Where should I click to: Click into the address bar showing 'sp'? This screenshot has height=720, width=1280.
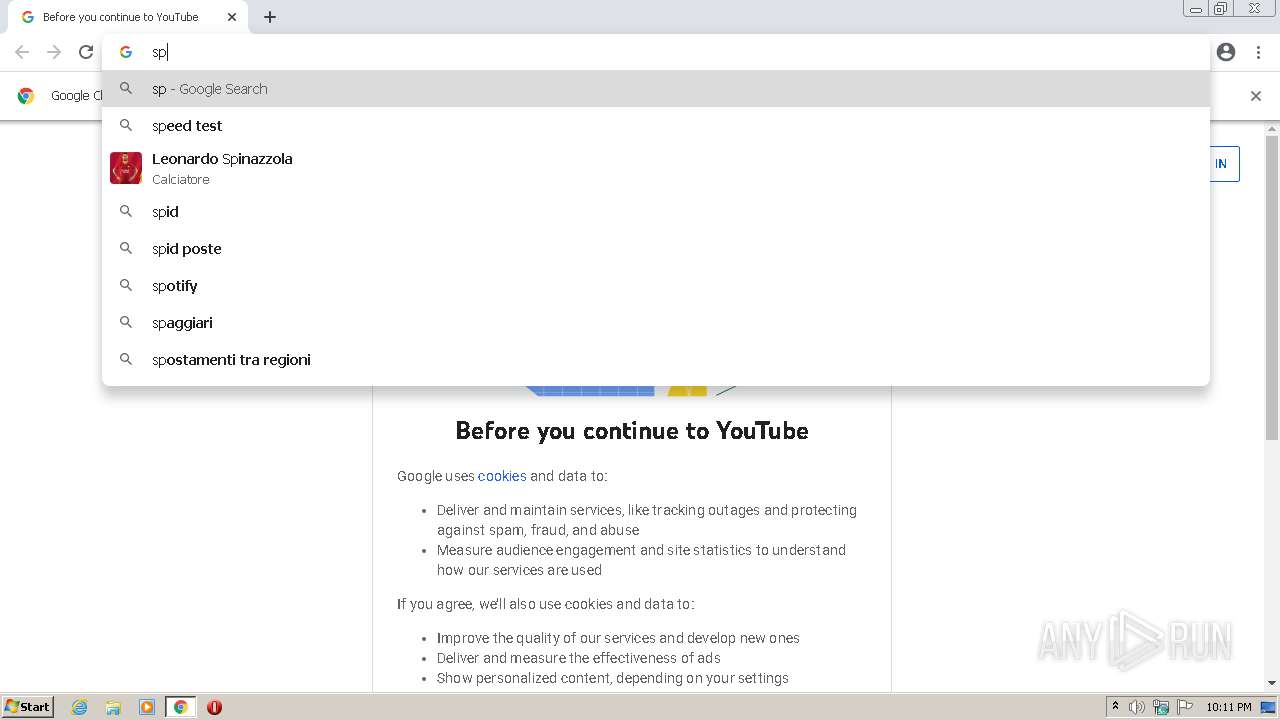point(656,52)
